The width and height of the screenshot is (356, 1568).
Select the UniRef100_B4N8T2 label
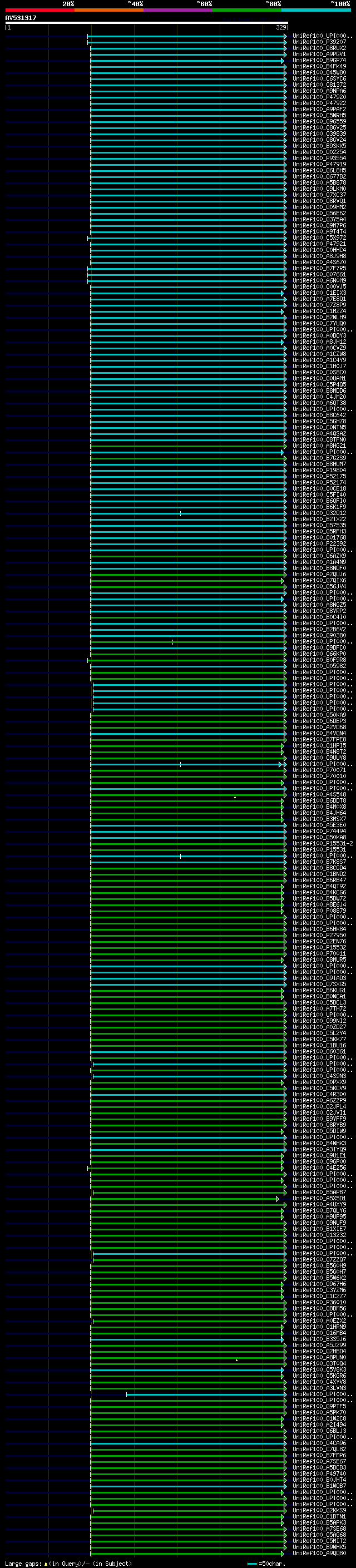coord(319,751)
